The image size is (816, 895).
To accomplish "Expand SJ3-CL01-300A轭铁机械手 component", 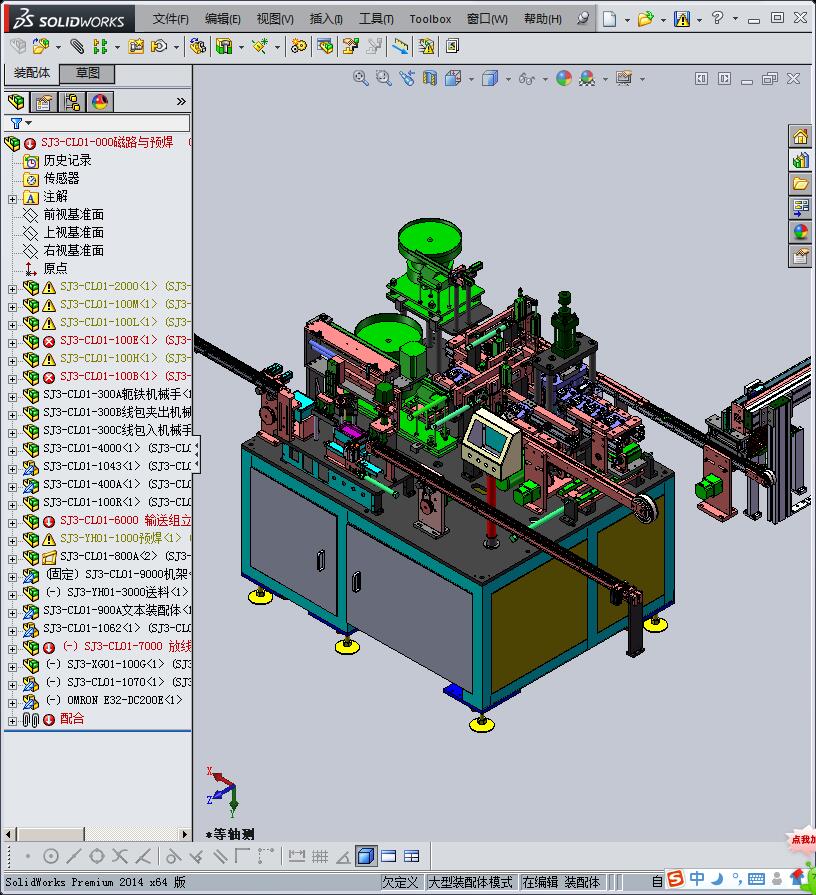I will tap(13, 397).
